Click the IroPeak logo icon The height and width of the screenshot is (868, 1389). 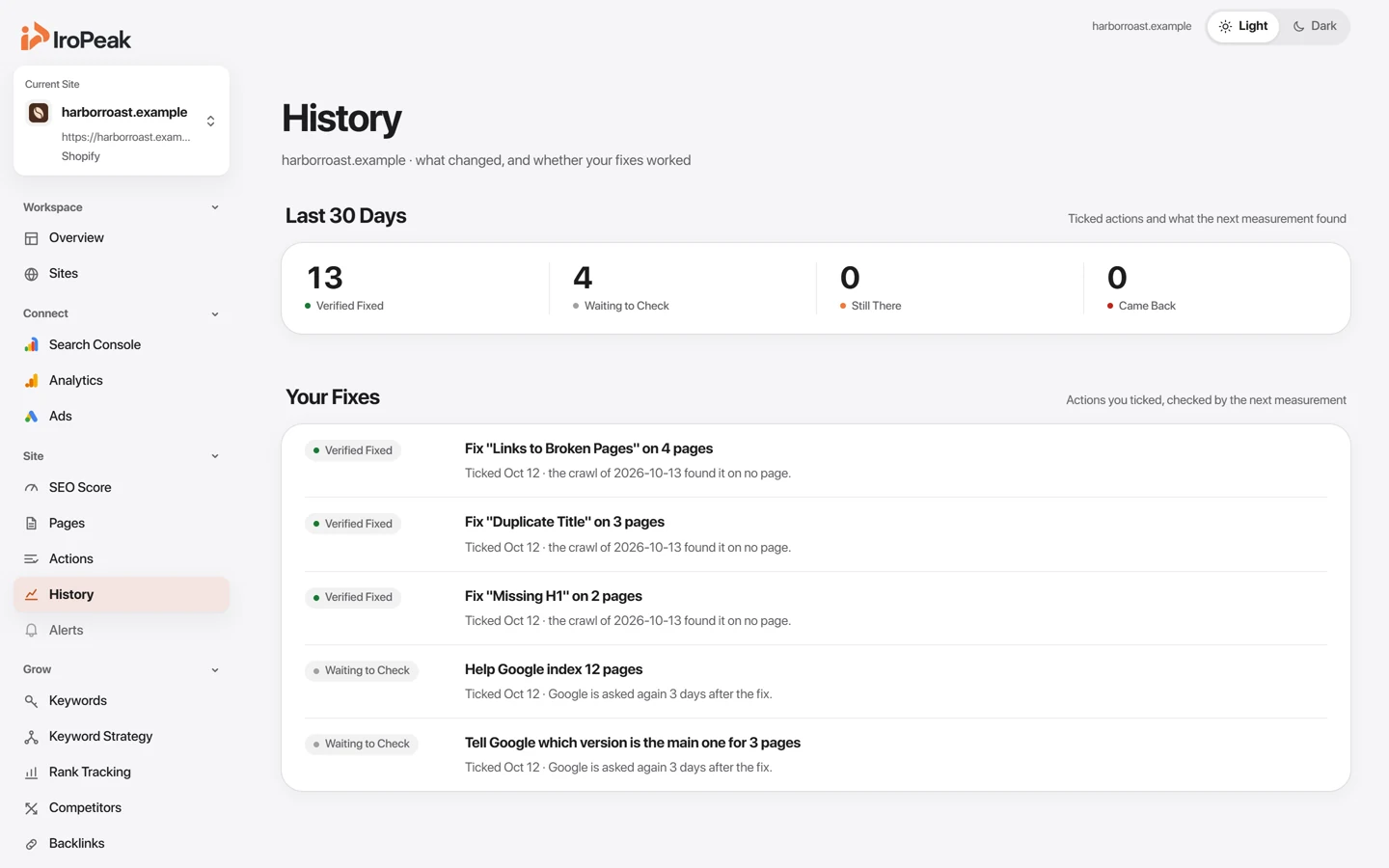[35, 37]
